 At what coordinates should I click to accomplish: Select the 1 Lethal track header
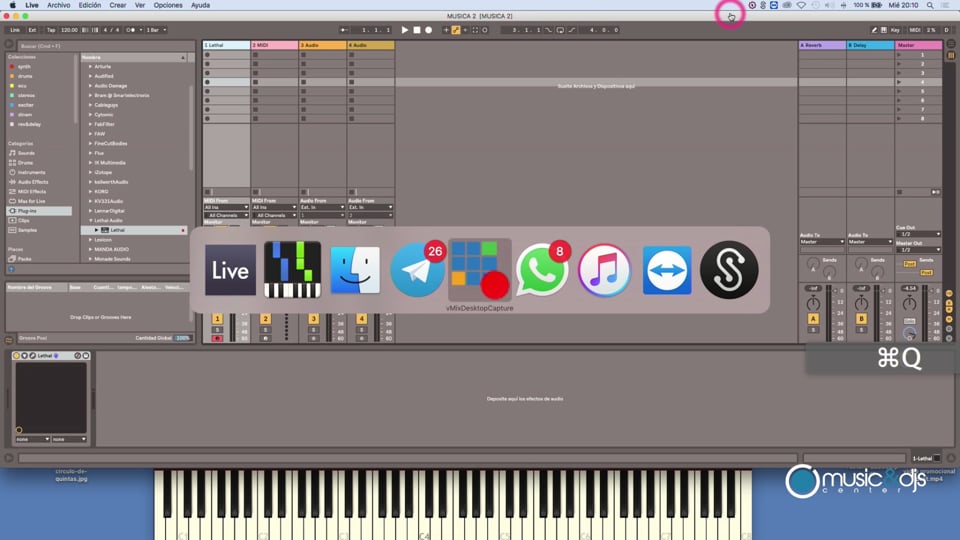tap(226, 45)
